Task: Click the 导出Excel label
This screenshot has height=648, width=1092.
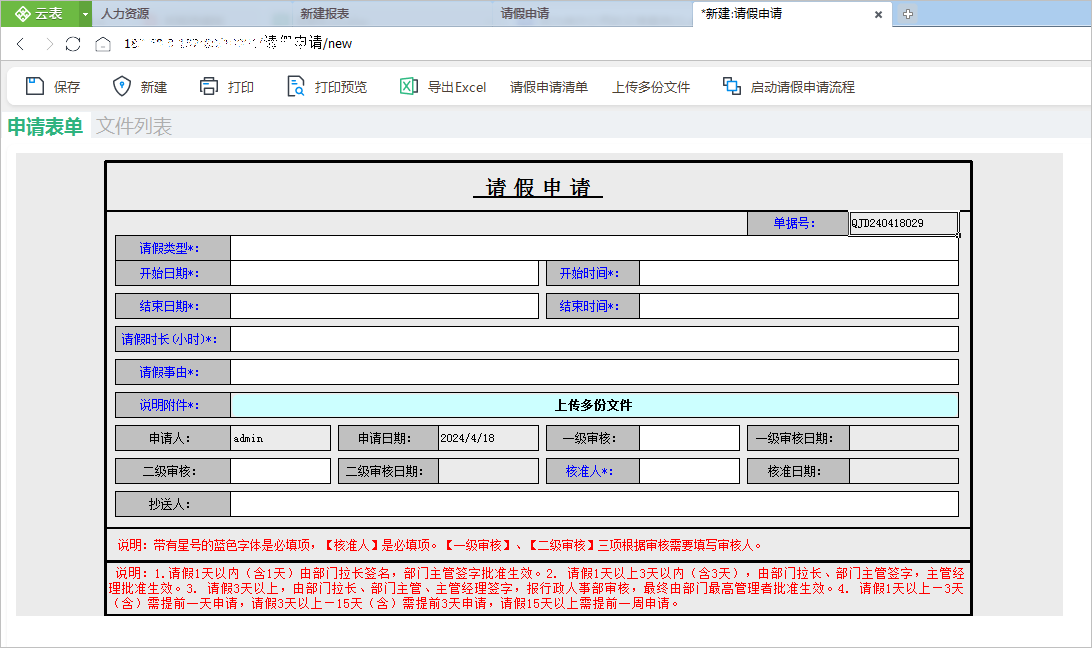Action: (x=457, y=87)
